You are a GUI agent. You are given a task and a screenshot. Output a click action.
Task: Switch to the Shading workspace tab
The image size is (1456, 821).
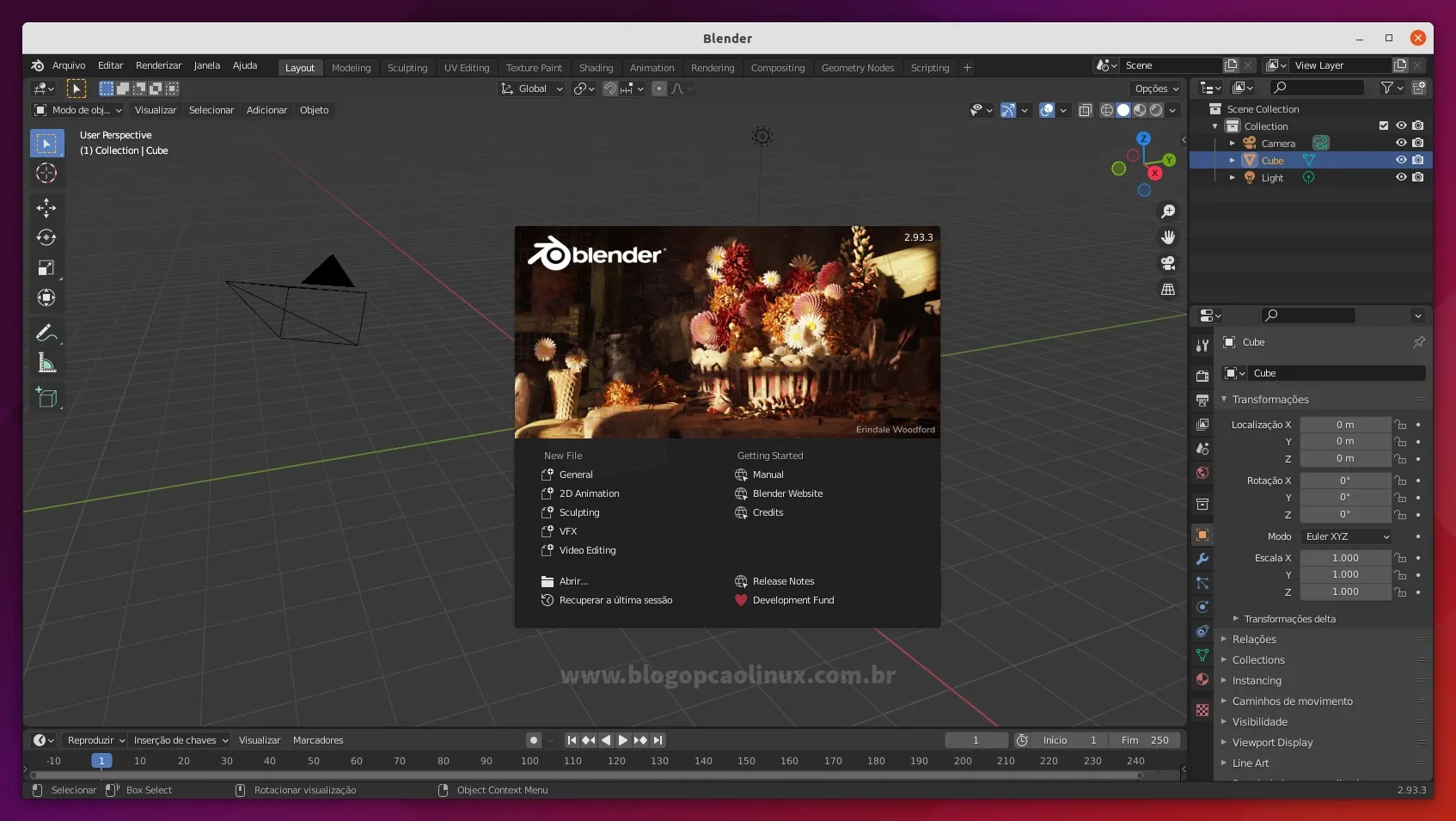(x=596, y=68)
